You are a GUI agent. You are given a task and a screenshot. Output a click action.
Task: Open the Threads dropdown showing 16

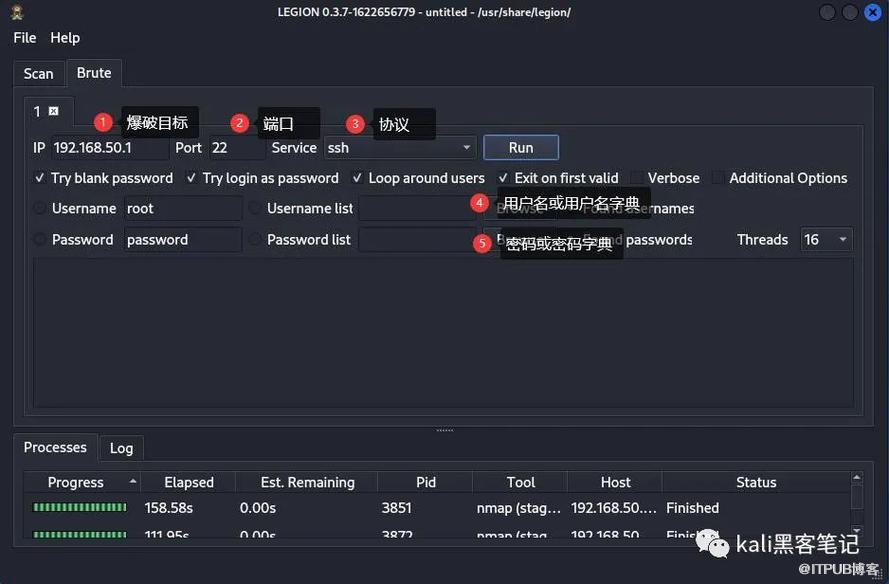[826, 240]
